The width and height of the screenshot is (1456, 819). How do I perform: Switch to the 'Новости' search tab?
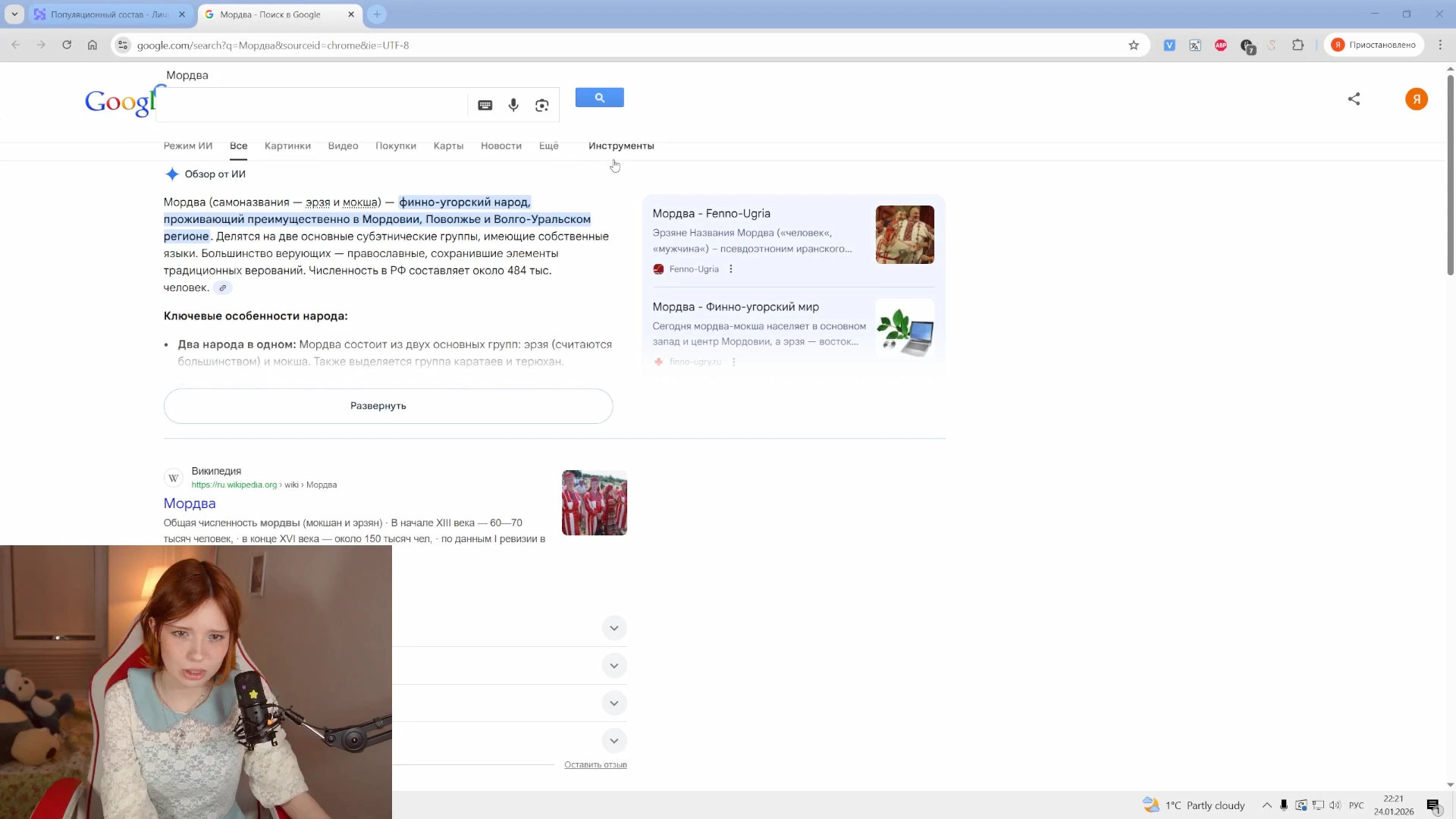coord(500,146)
